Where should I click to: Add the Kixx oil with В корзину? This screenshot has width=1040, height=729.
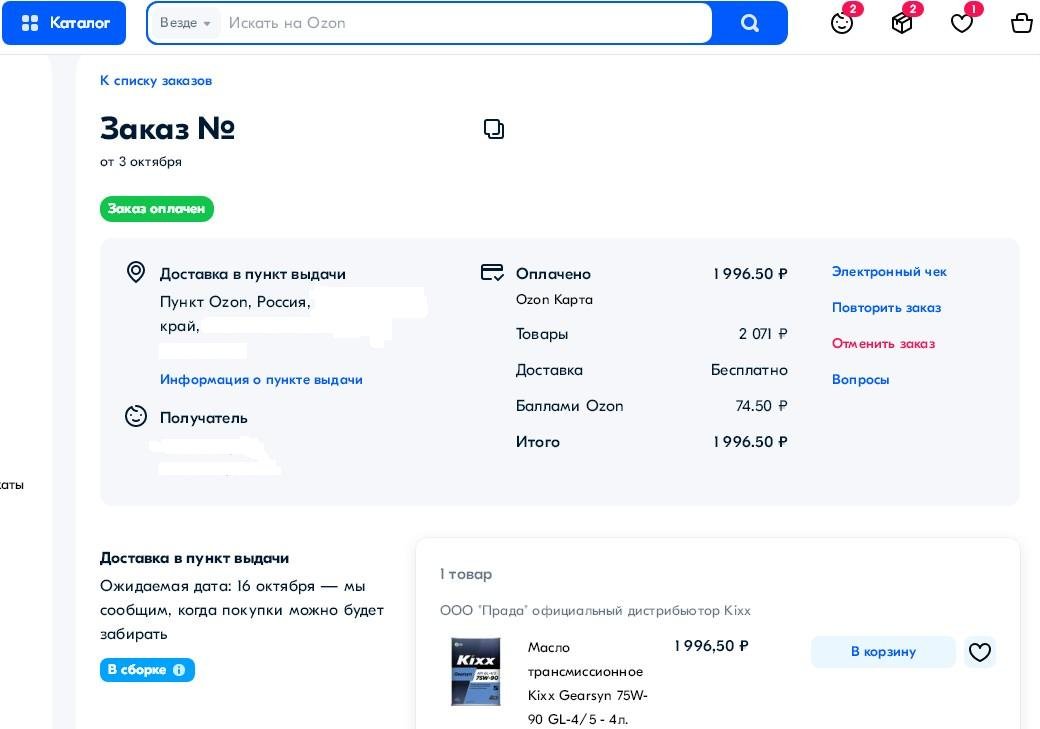point(883,652)
